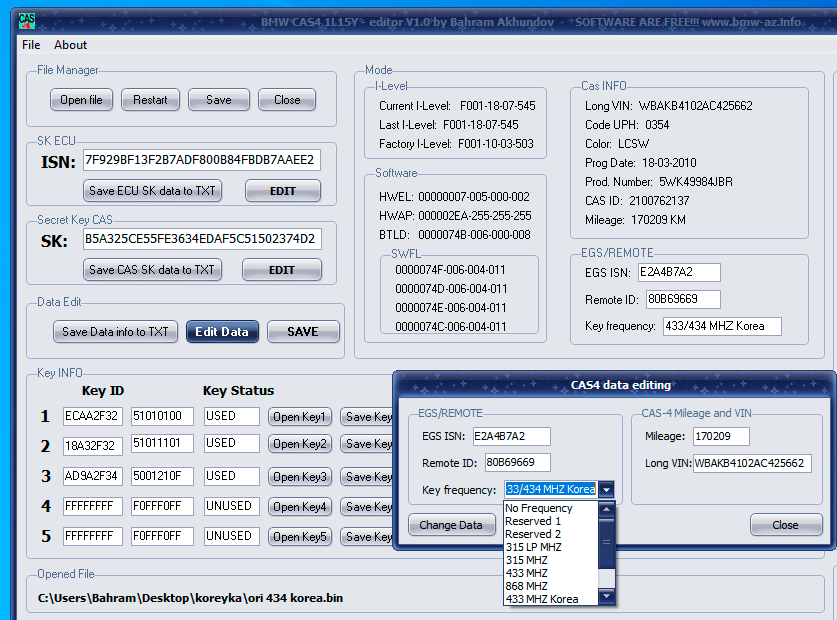The height and width of the screenshot is (620, 837).
Task: Open the About menu
Action: click(70, 45)
